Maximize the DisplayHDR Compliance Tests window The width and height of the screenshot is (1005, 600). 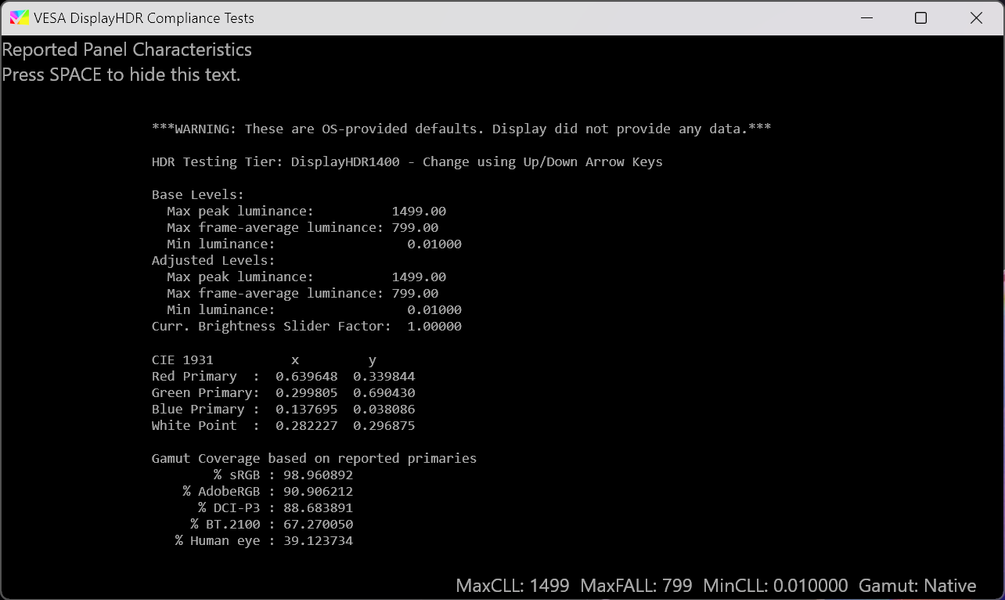click(921, 18)
